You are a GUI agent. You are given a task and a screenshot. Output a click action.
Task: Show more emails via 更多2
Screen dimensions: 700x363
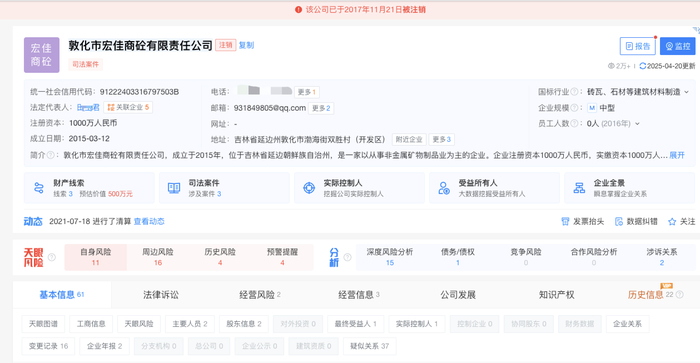(x=321, y=108)
